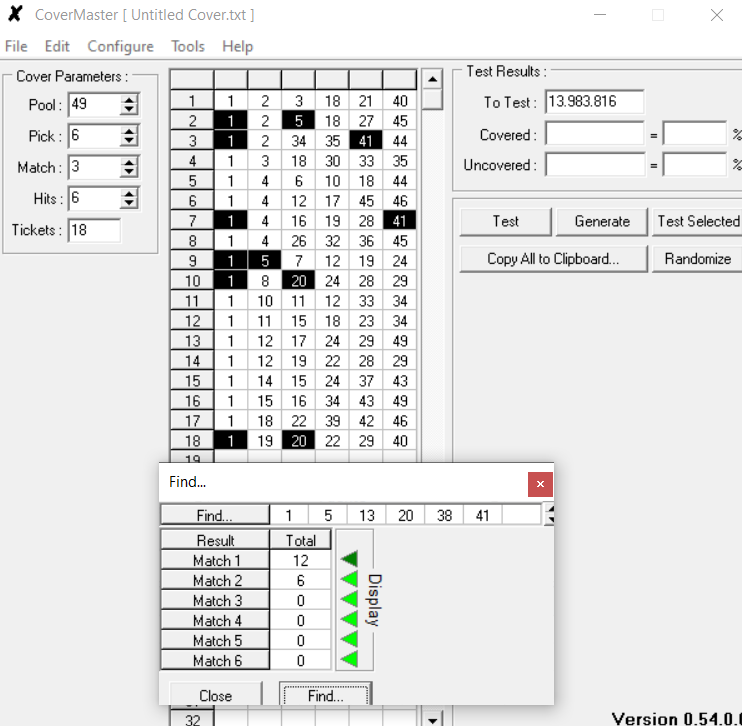Click the Match input field
The width and height of the screenshot is (742, 726).
coord(94,168)
